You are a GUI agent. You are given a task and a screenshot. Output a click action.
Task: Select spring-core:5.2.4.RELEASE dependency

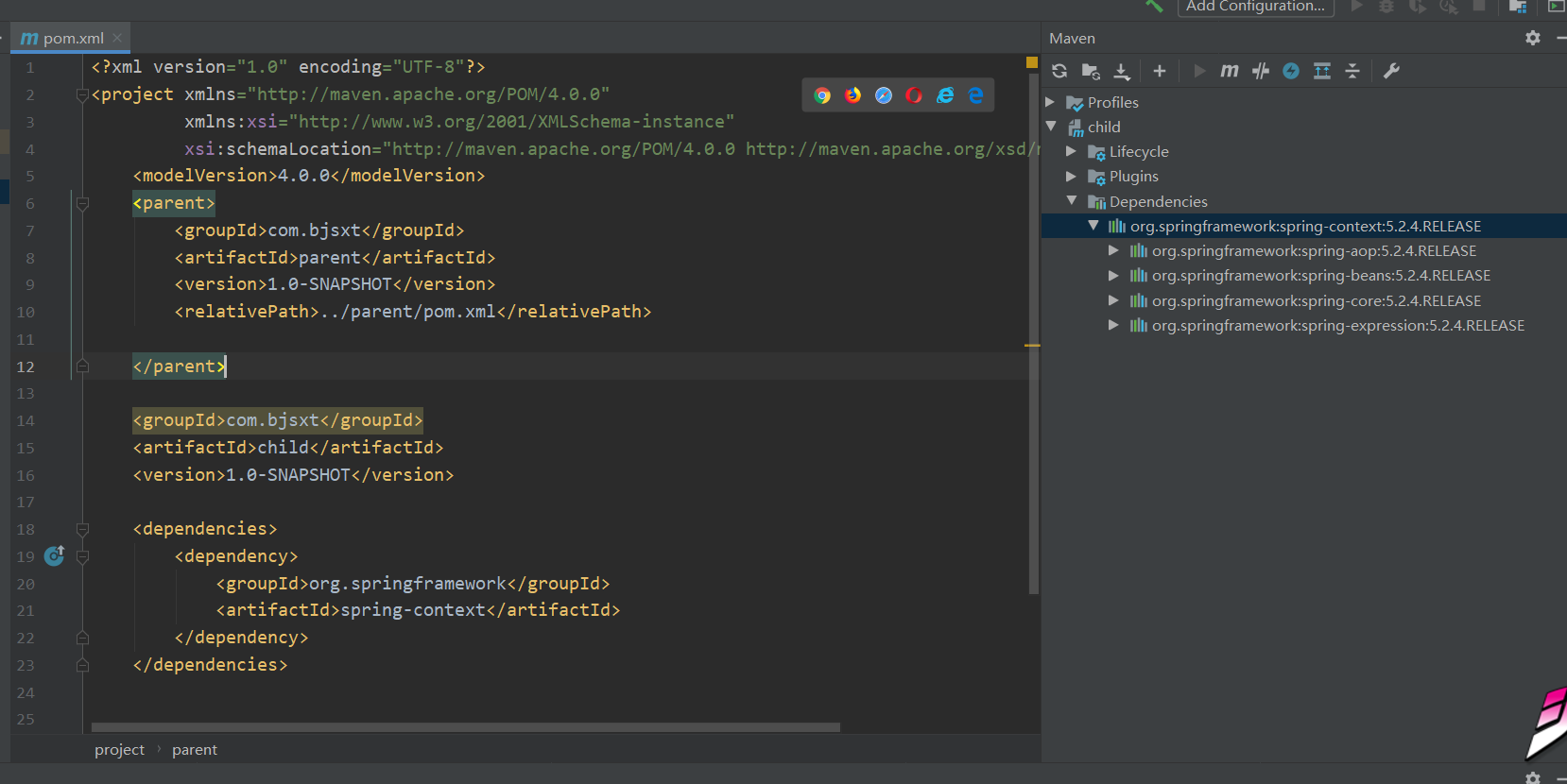point(1316,300)
